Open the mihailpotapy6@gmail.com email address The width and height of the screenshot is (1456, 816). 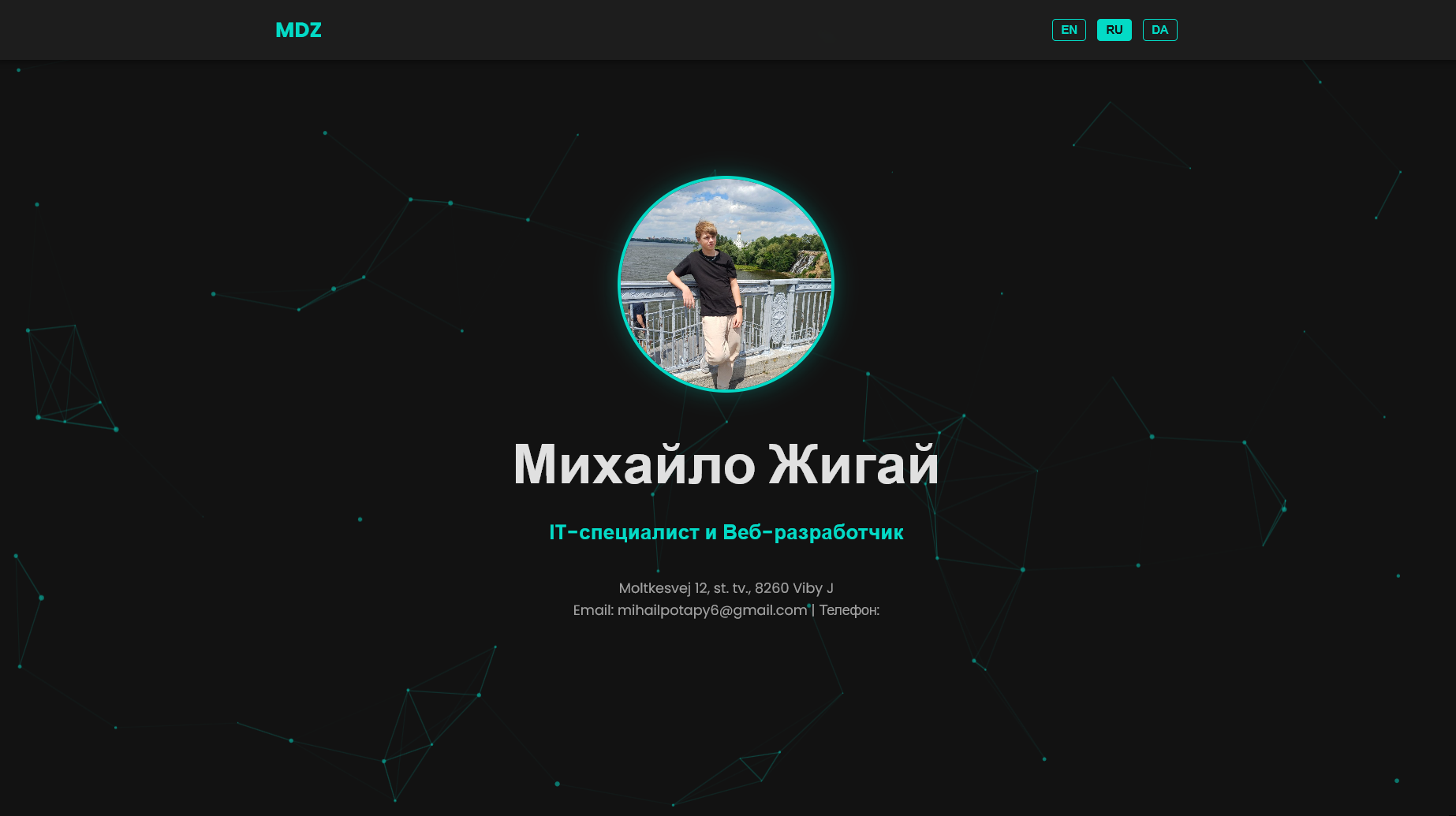click(x=712, y=610)
